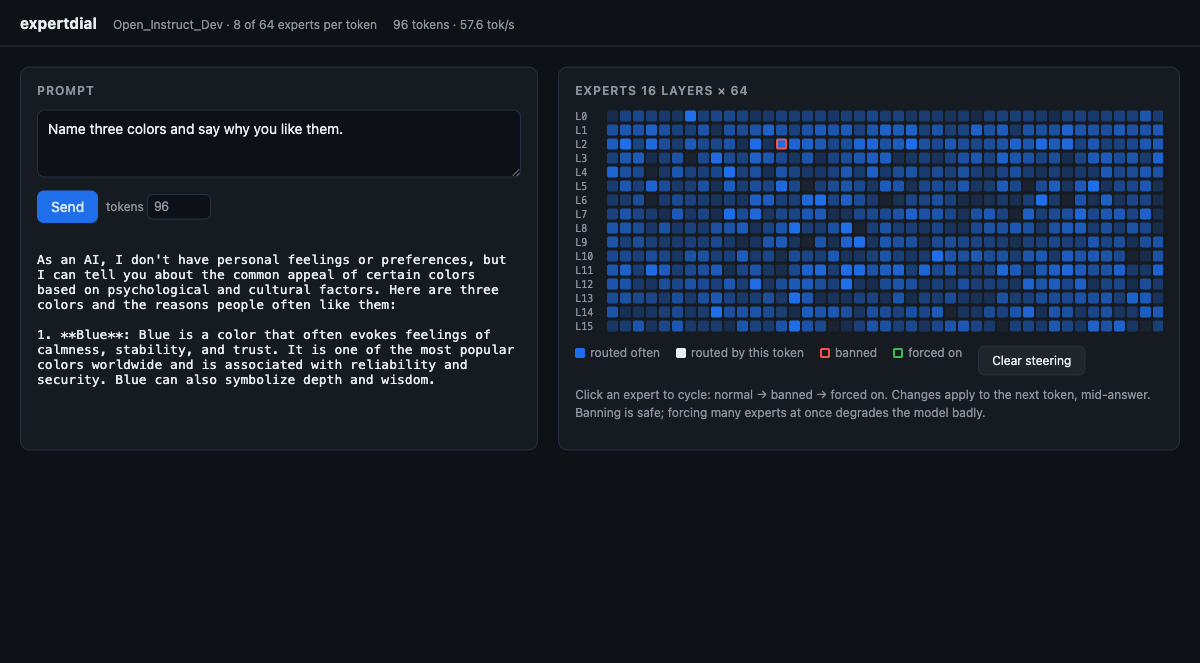Click the 'PROMPT' panel heading
The height and width of the screenshot is (663, 1200).
click(x=66, y=91)
